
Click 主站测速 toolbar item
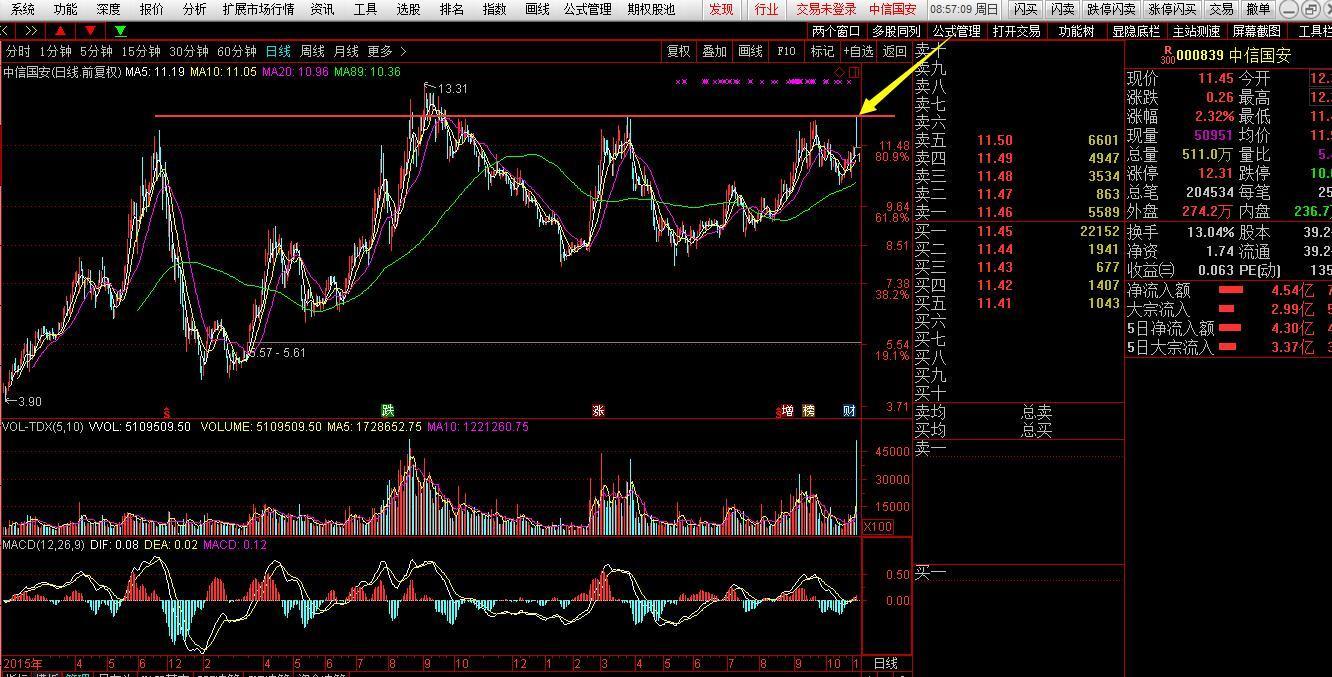click(1196, 31)
